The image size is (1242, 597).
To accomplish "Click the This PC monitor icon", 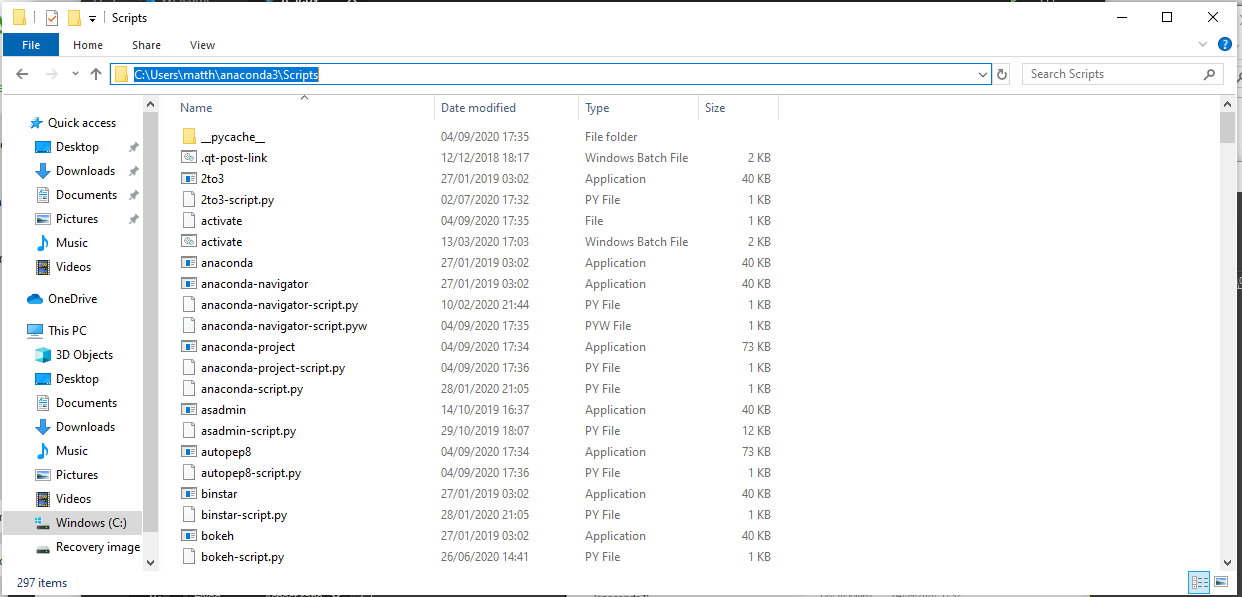I will click(35, 331).
